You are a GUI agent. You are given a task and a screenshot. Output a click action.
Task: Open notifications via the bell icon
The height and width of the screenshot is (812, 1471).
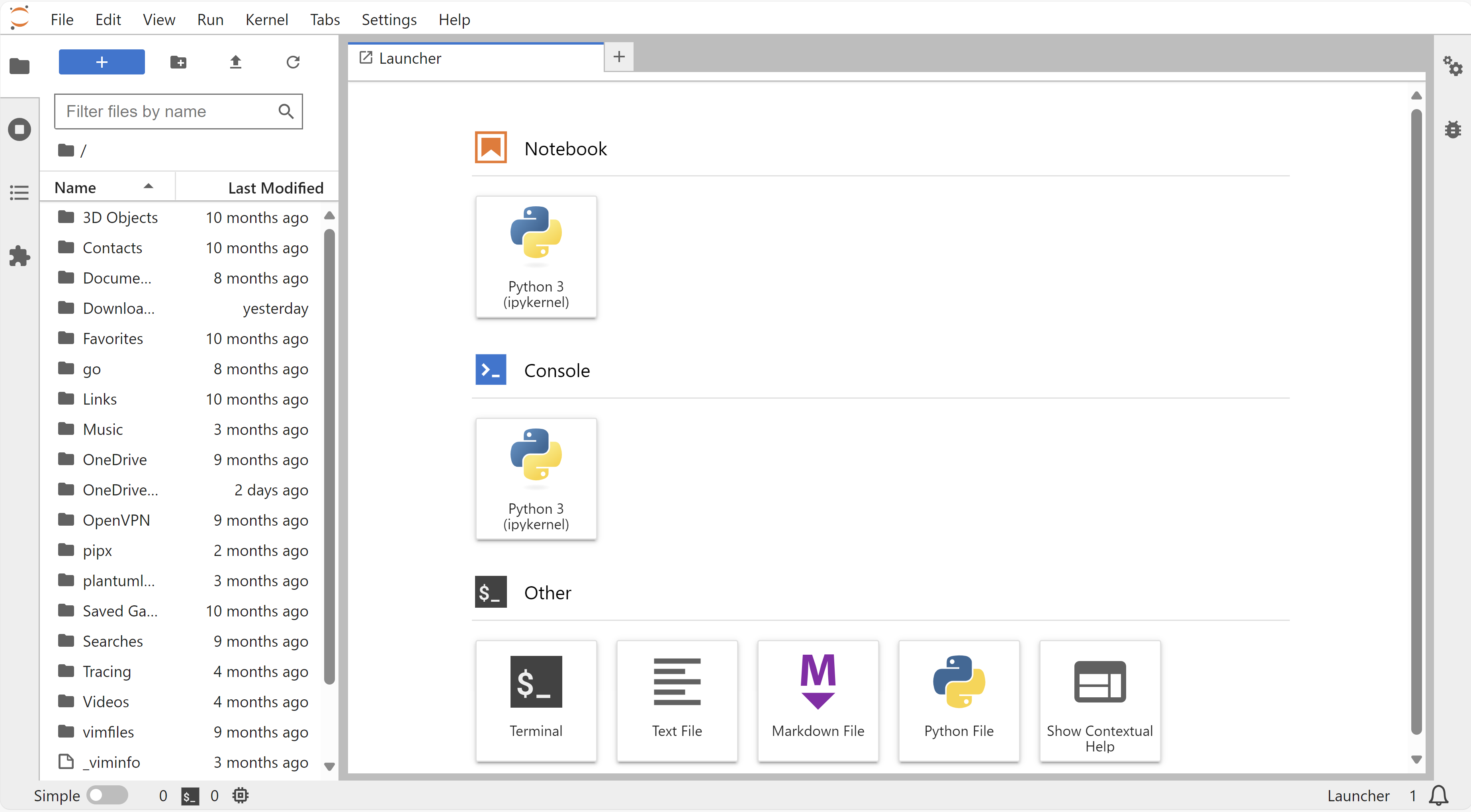click(1437, 795)
